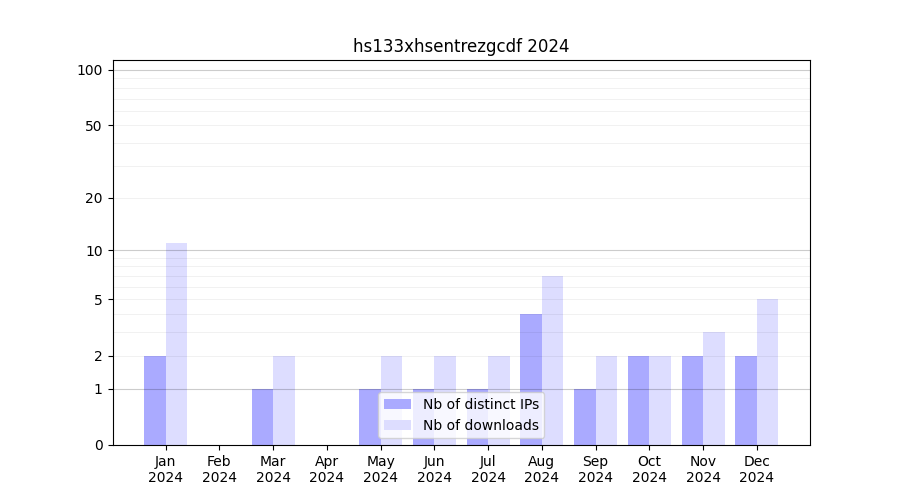Screen dimensions: 900x500
Task: Click the 20 y-axis tick label
Action: pos(94,198)
